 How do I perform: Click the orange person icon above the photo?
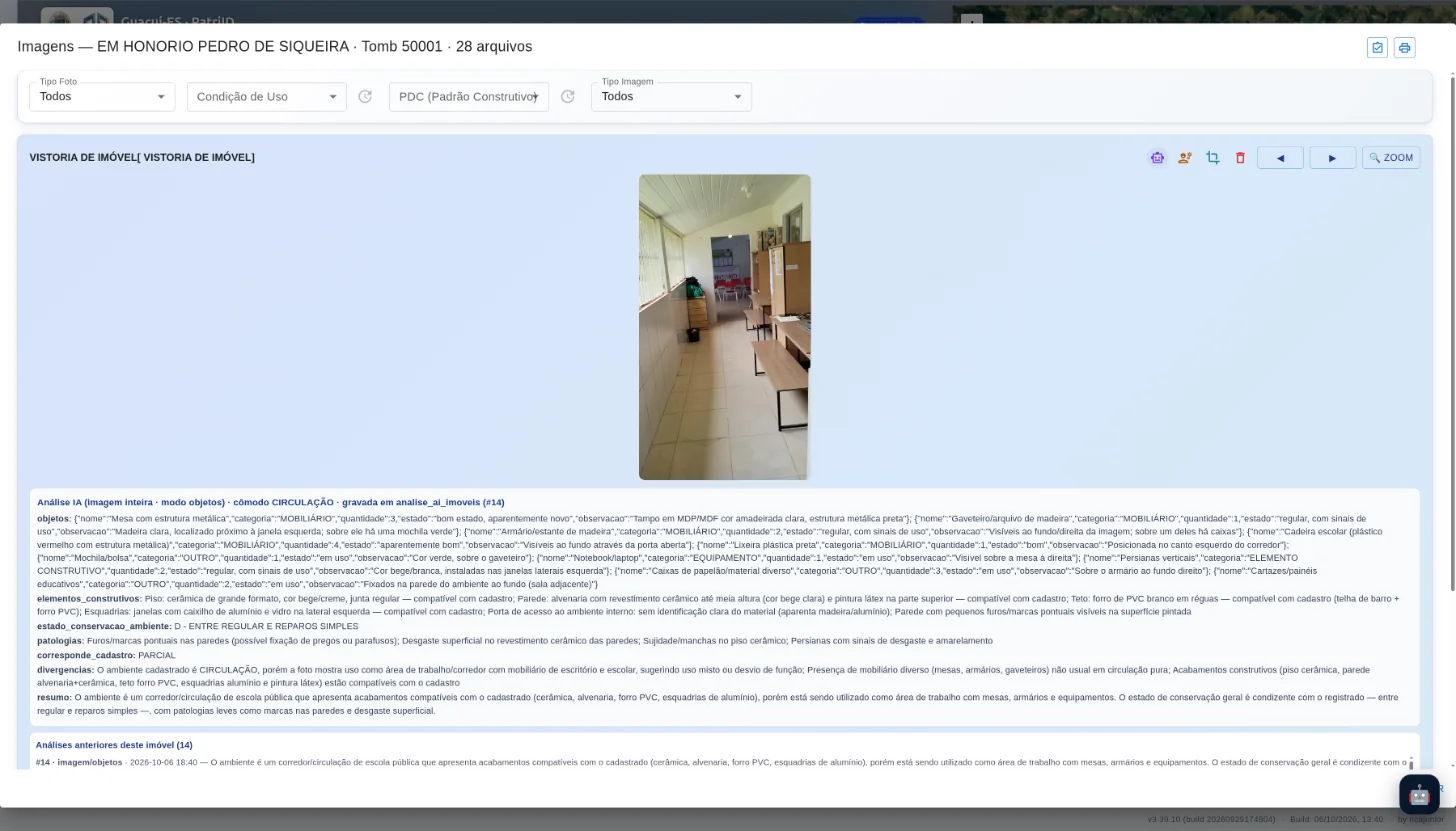point(1185,158)
